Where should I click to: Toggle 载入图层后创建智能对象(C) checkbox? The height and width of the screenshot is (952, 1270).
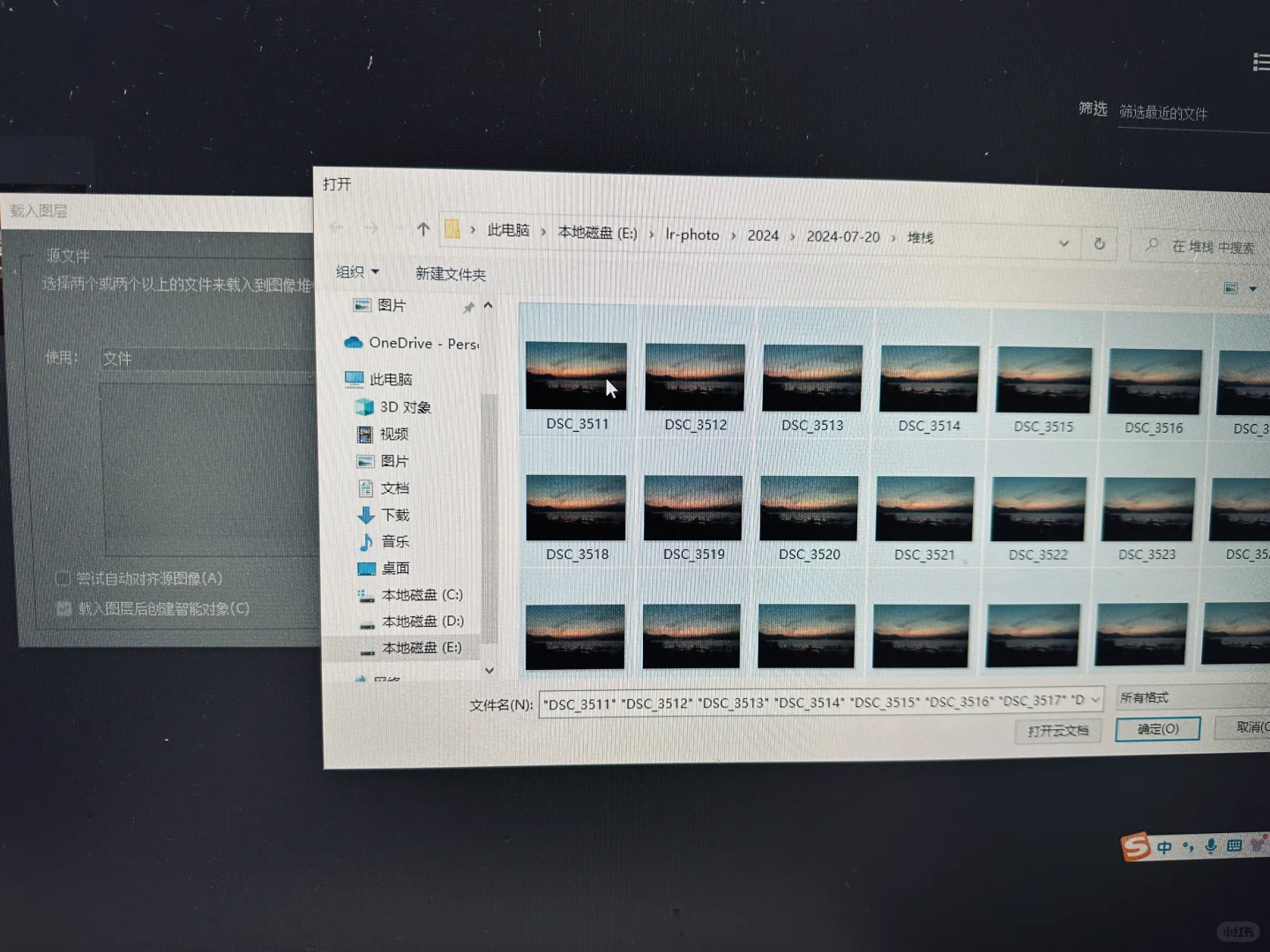(x=63, y=608)
